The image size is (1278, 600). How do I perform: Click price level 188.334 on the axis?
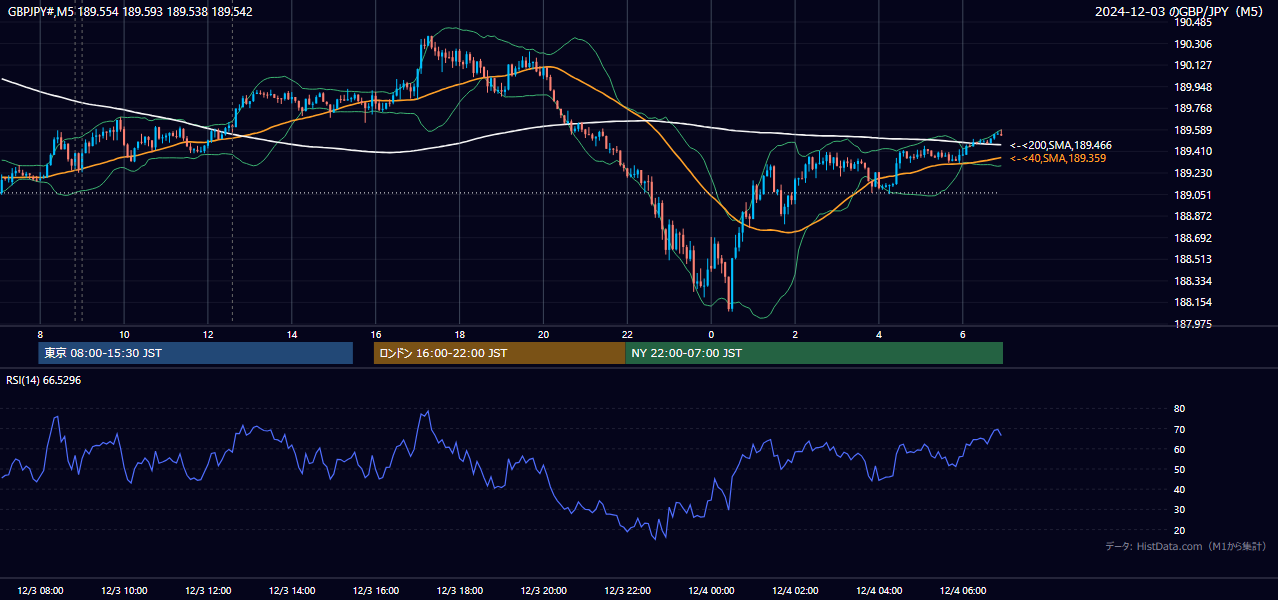pyautogui.click(x=1193, y=281)
